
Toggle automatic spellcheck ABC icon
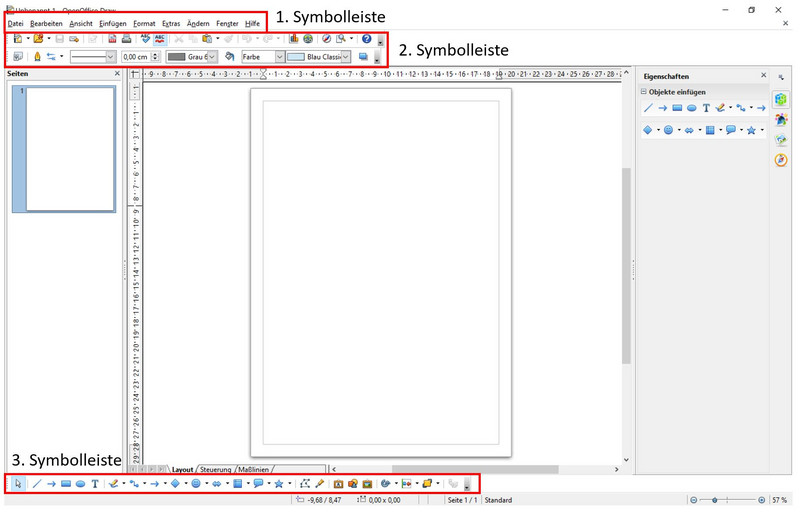tap(160, 38)
